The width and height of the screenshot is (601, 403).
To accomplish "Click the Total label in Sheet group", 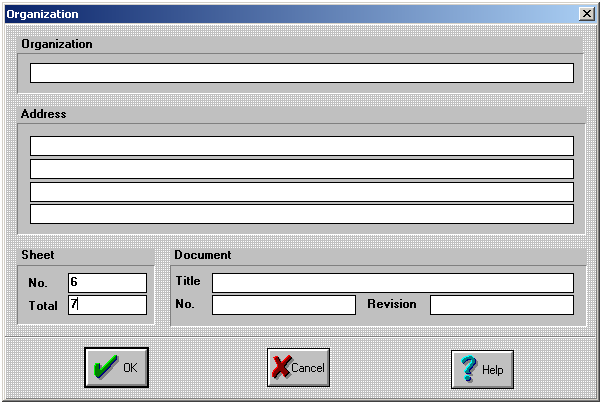I will click(43, 306).
